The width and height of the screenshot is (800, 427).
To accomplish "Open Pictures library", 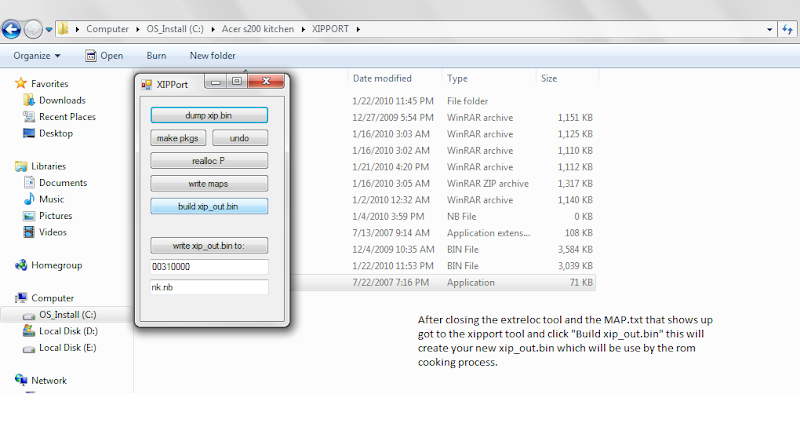I will pos(56,216).
